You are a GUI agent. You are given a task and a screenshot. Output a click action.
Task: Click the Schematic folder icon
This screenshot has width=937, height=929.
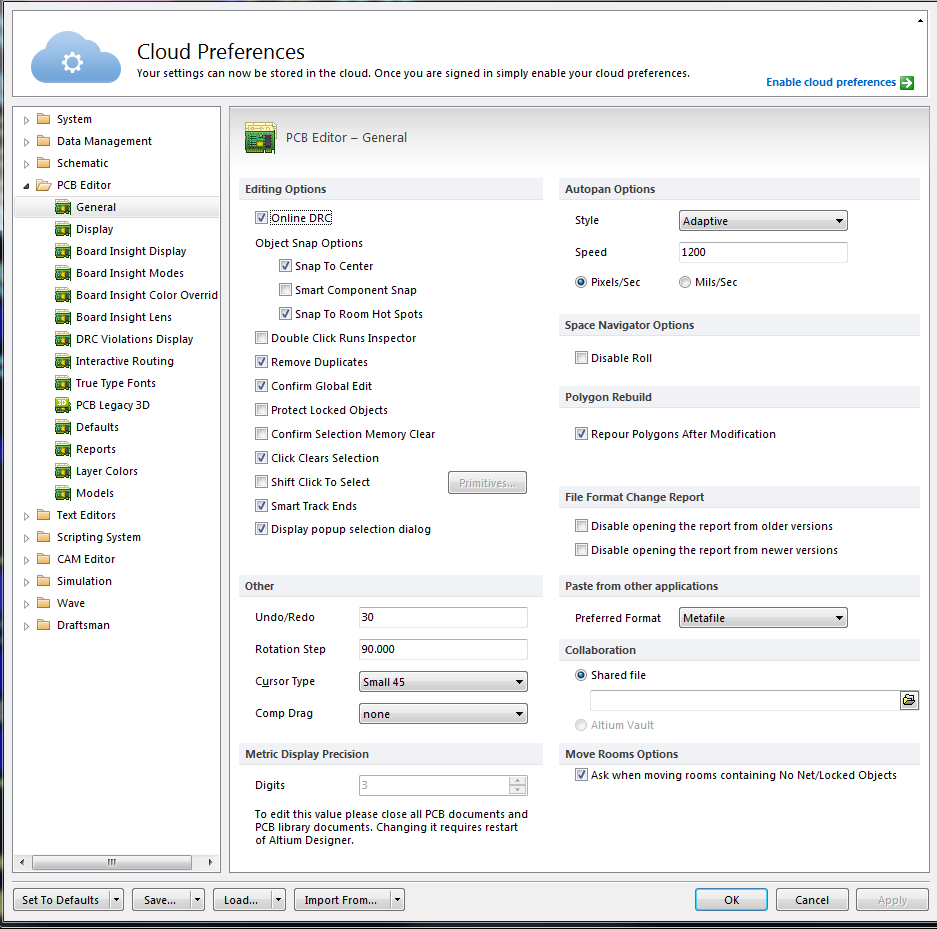point(44,163)
